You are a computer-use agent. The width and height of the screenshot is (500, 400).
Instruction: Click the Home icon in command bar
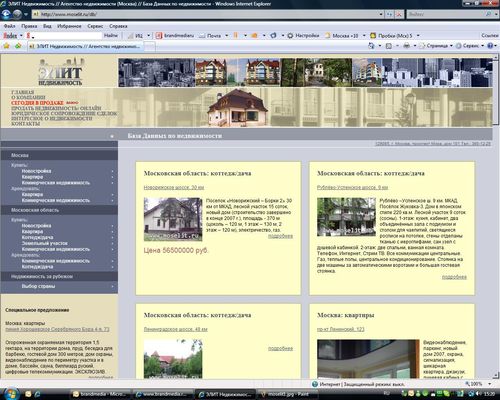click(x=371, y=46)
